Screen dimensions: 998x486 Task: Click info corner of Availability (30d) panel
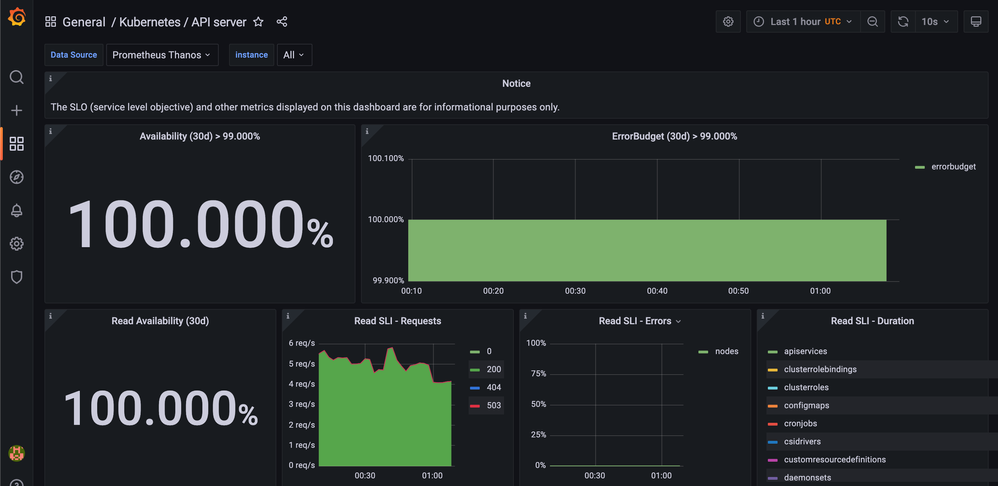tap(50, 131)
